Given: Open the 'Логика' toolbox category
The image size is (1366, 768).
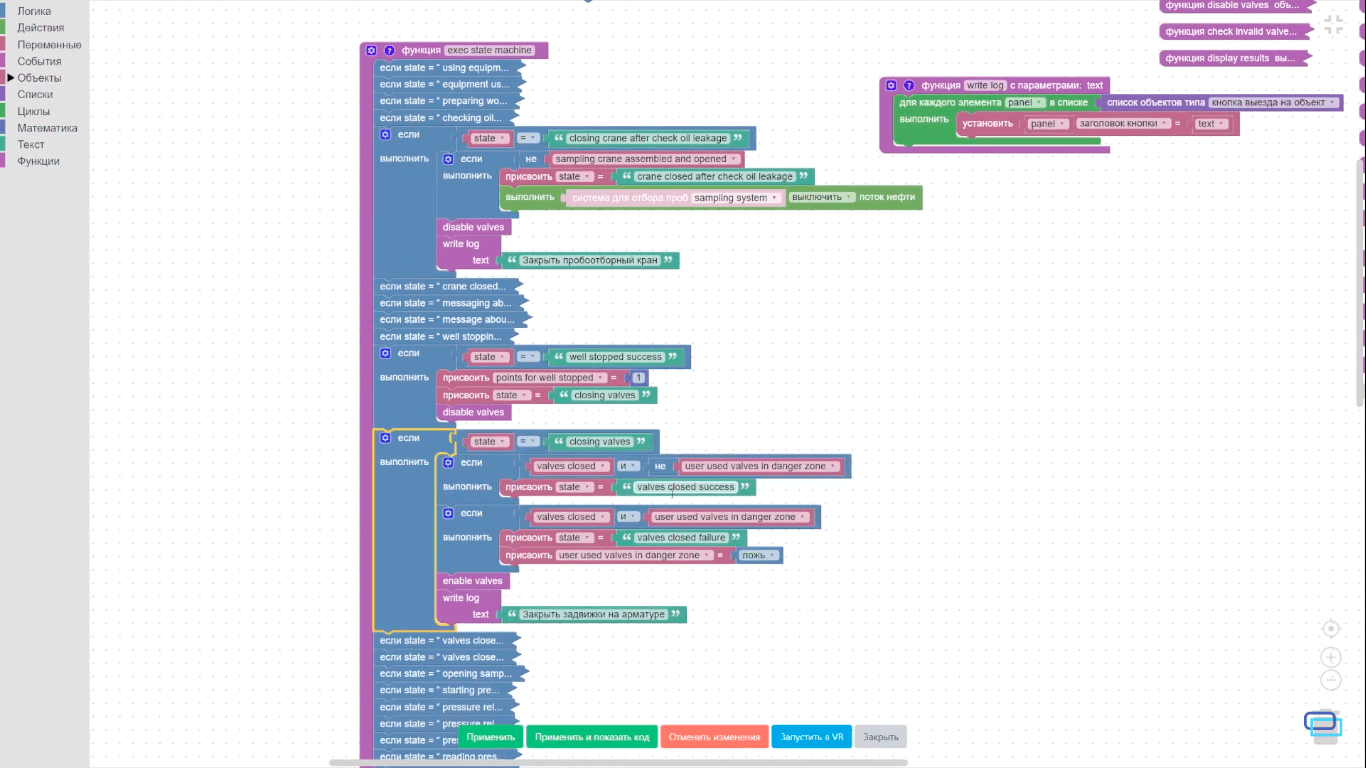Looking at the screenshot, I should click(x=34, y=11).
